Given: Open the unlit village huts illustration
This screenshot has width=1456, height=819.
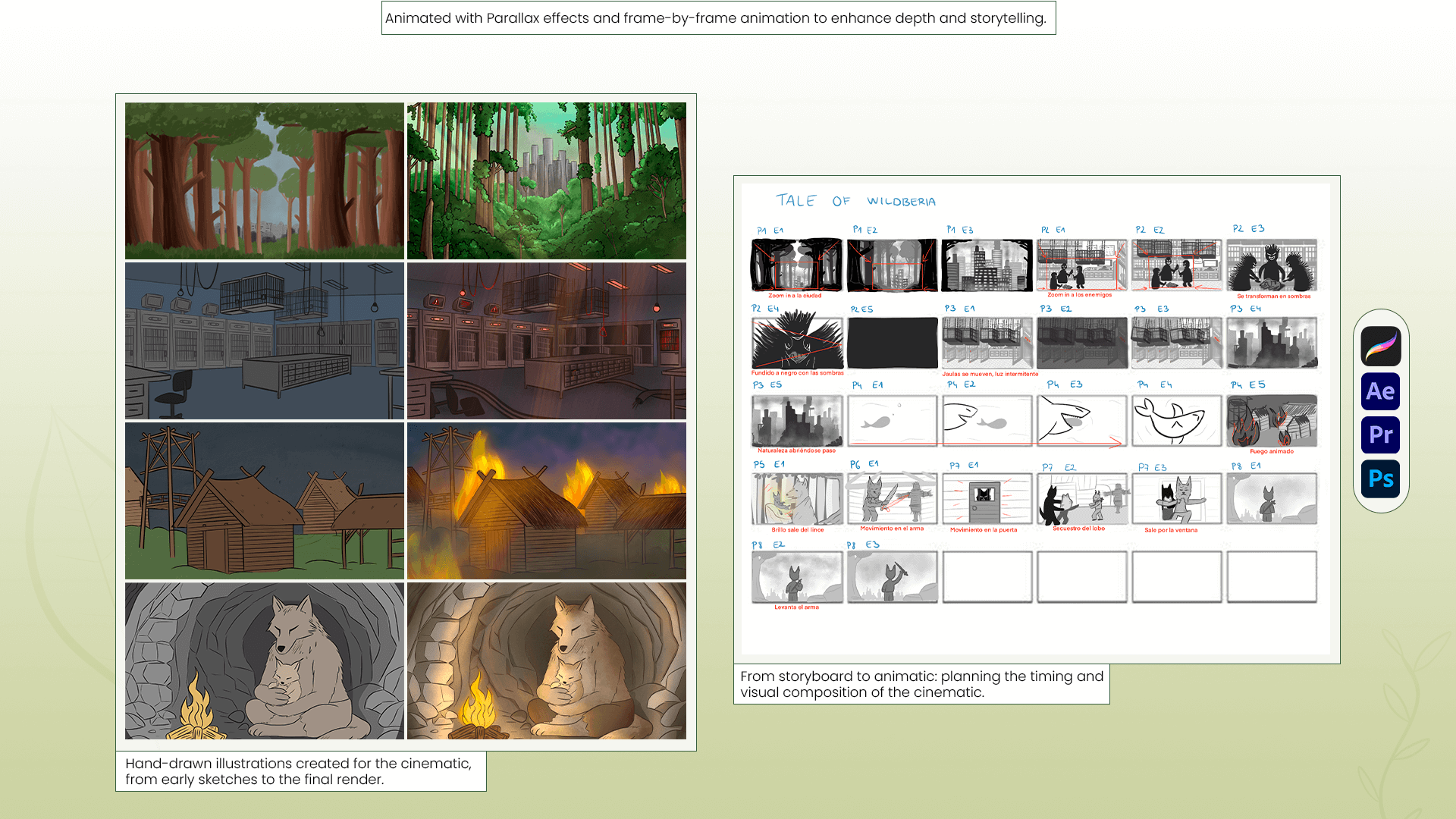Looking at the screenshot, I should [264, 501].
